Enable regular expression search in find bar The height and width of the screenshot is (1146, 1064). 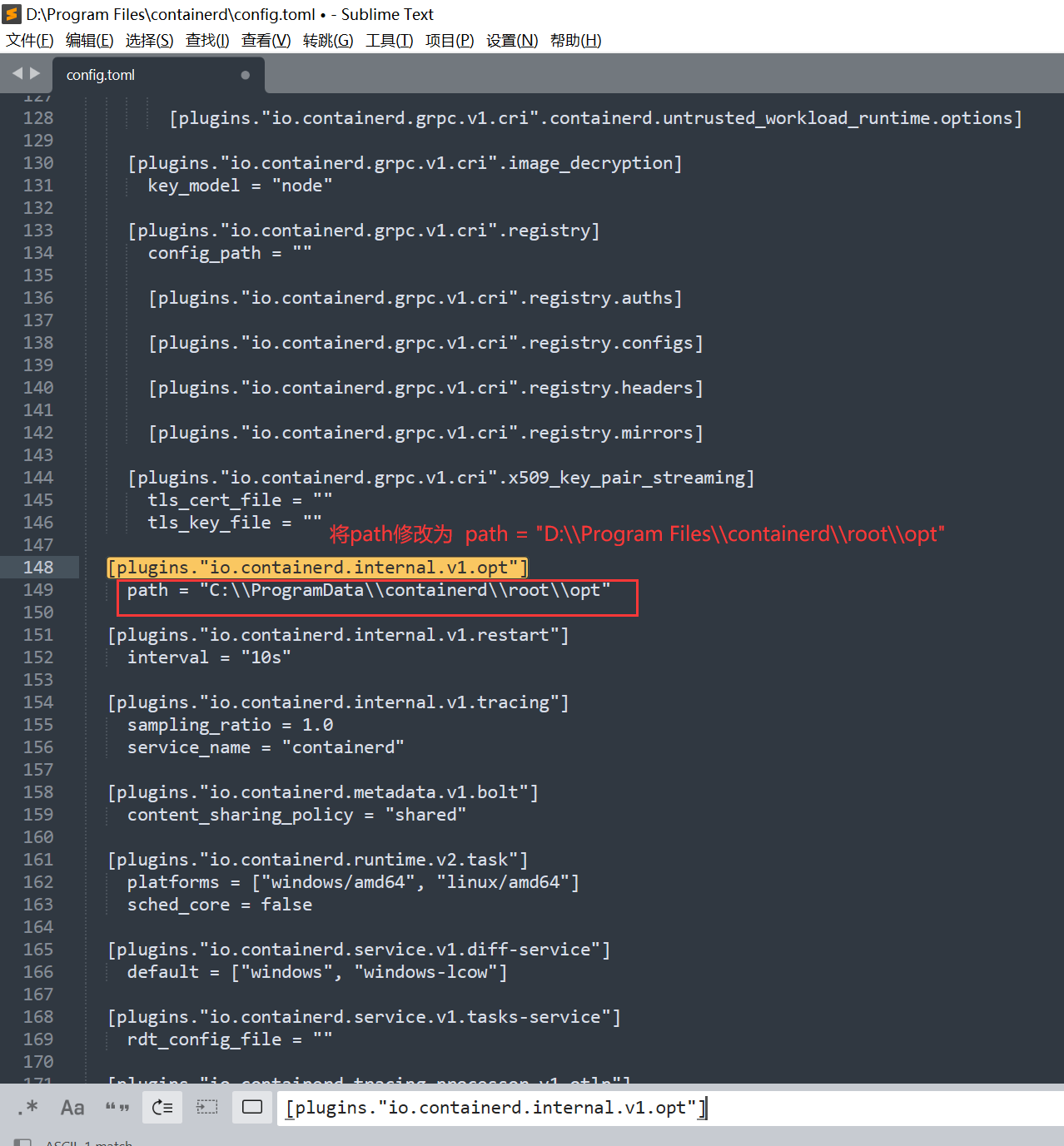(x=27, y=1107)
